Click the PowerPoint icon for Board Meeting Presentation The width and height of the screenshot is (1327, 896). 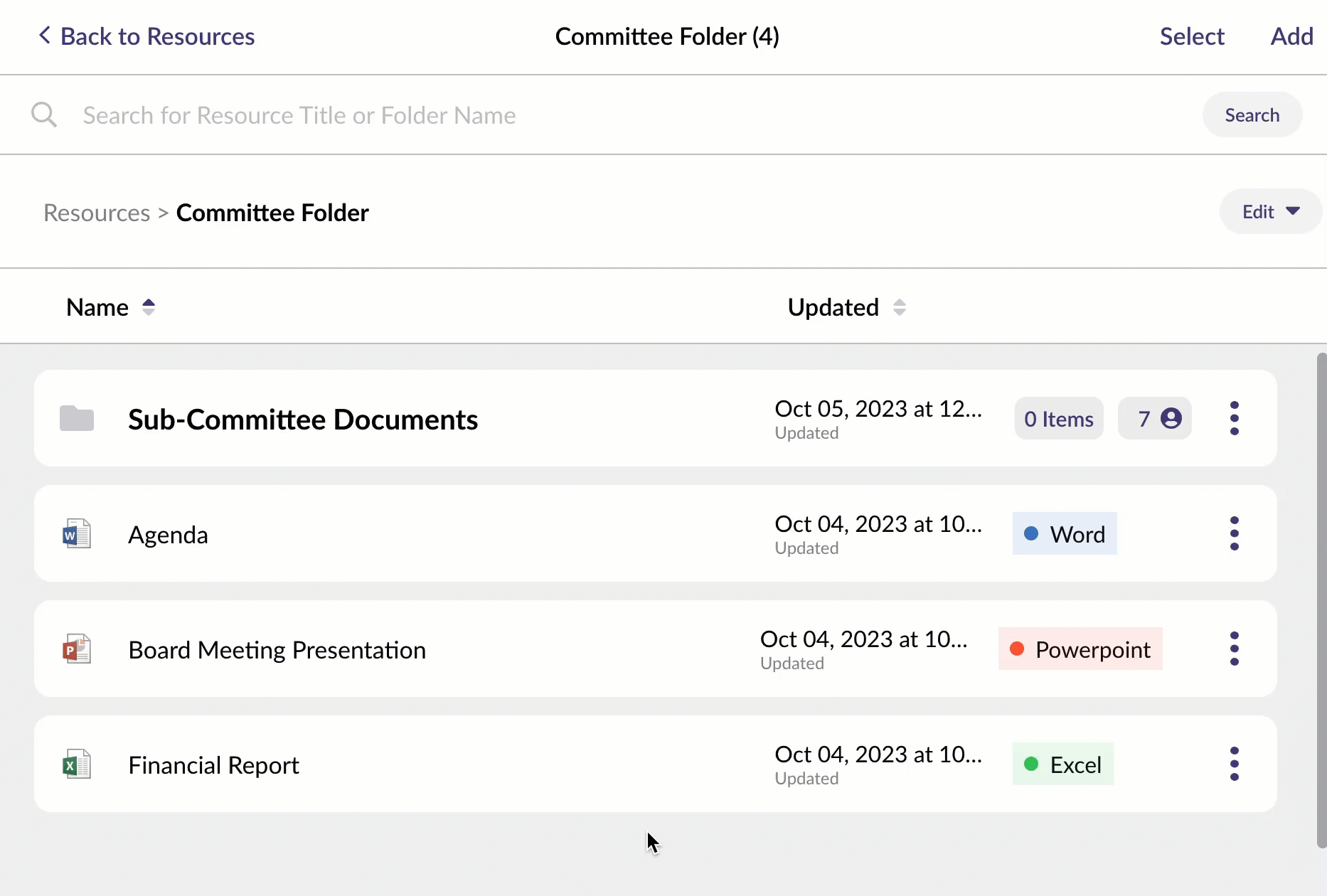point(77,649)
